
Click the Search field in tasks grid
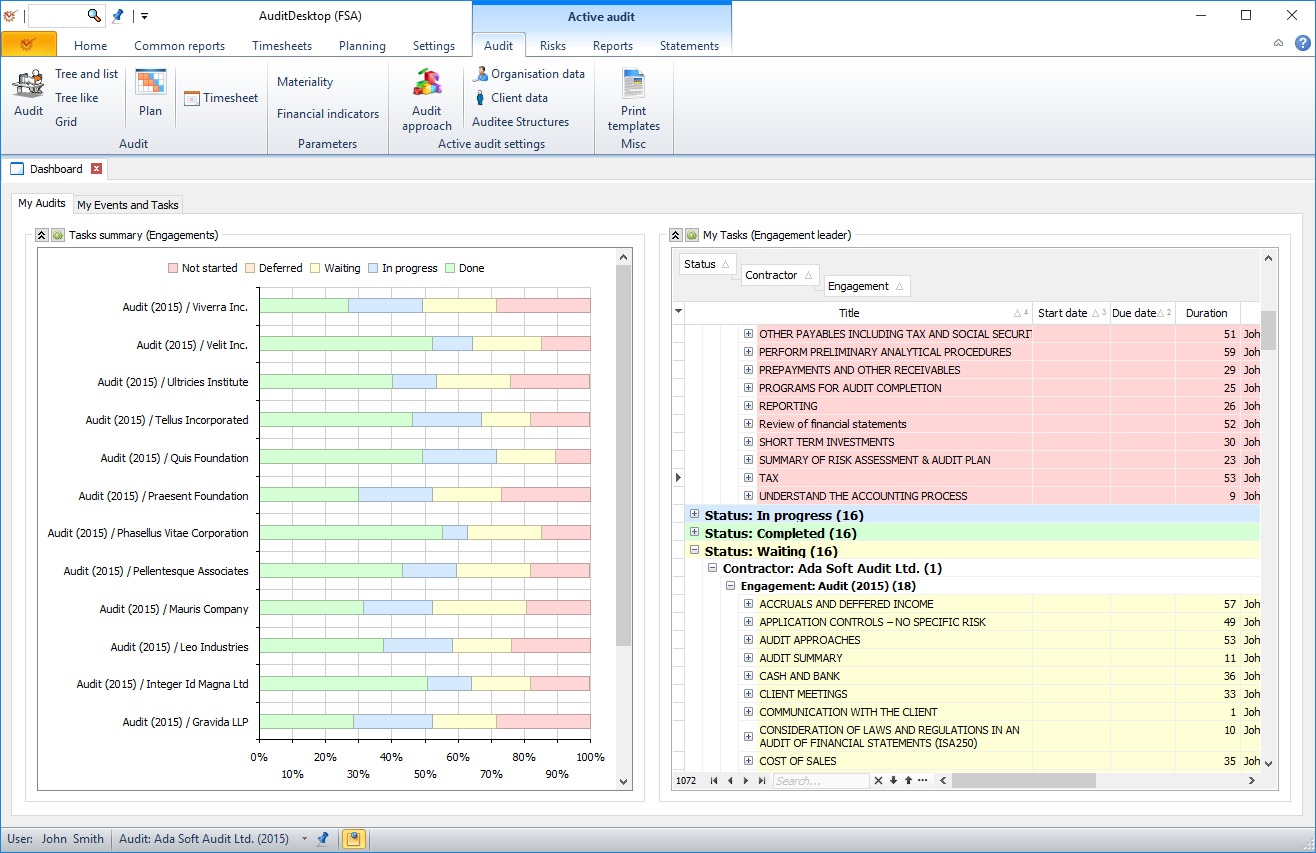point(820,781)
